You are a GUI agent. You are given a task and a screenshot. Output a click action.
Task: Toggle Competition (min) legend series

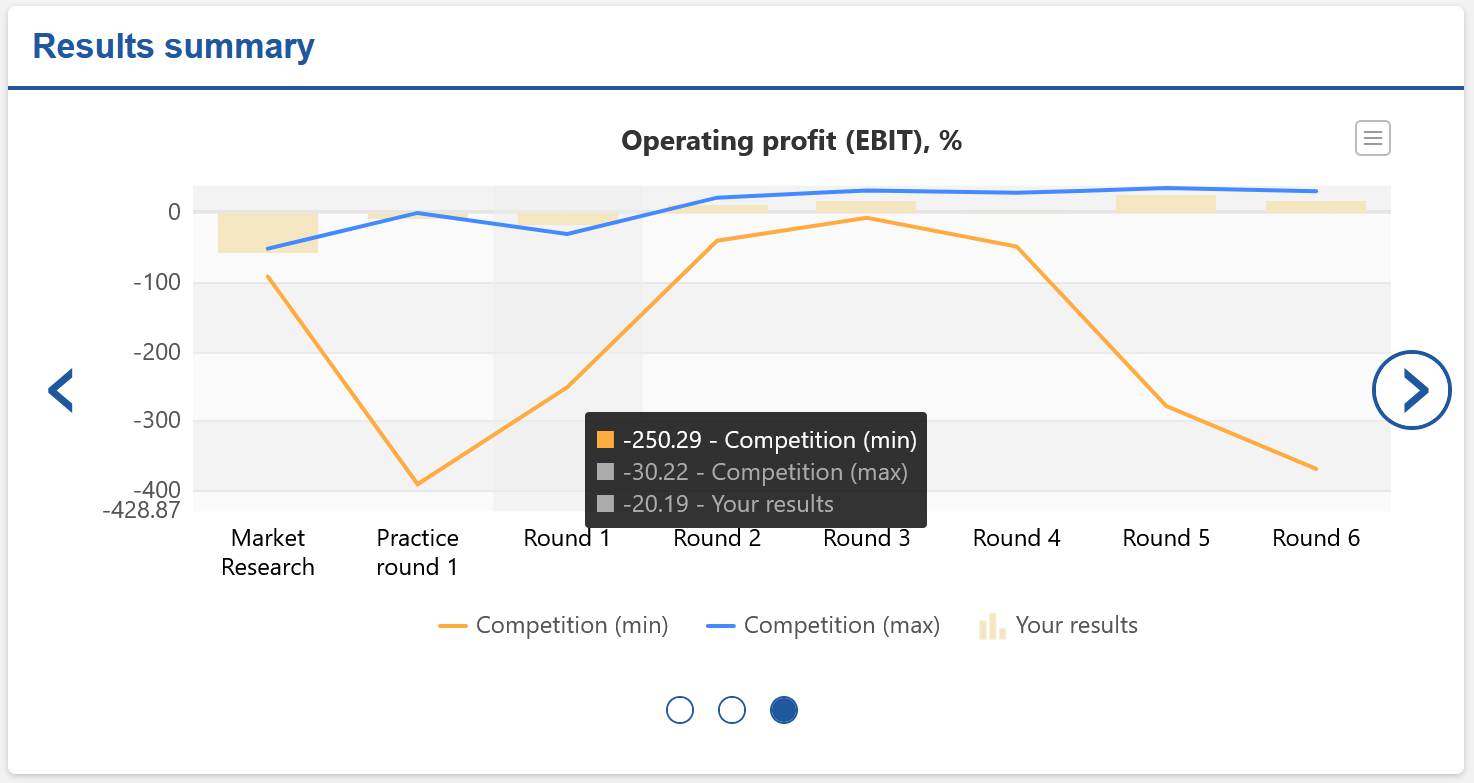tap(571, 626)
